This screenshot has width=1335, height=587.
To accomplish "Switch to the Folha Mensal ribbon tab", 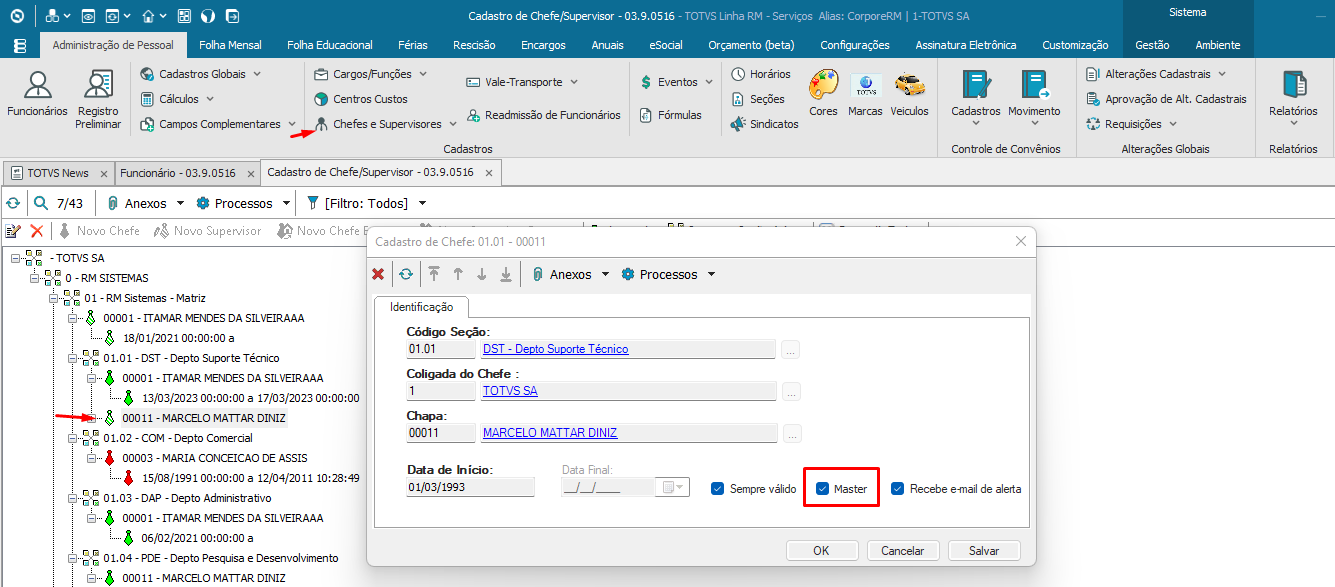I will pyautogui.click(x=230, y=45).
